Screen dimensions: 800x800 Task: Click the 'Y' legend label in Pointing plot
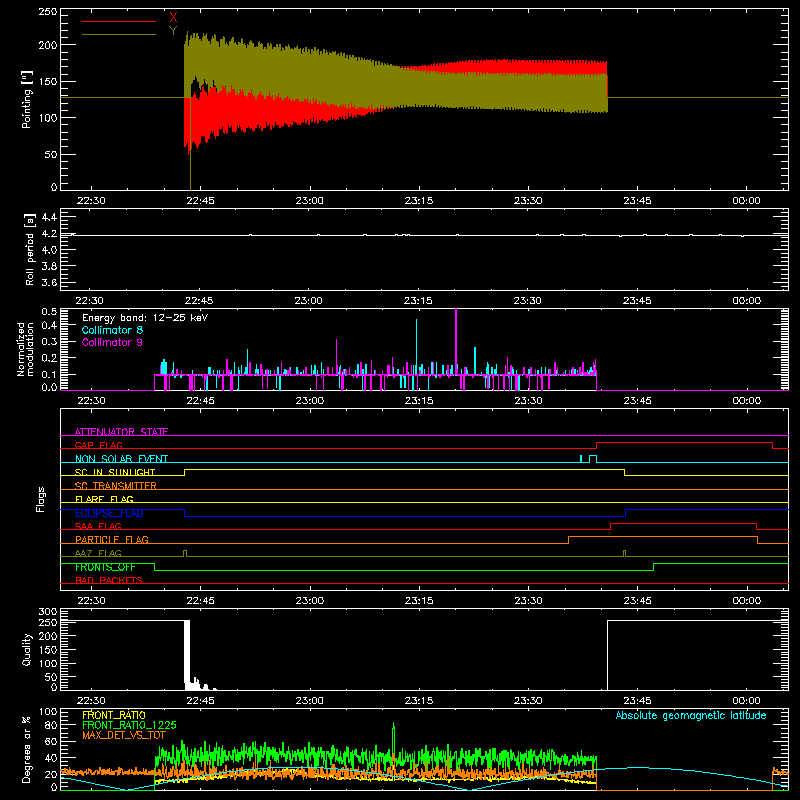[173, 31]
